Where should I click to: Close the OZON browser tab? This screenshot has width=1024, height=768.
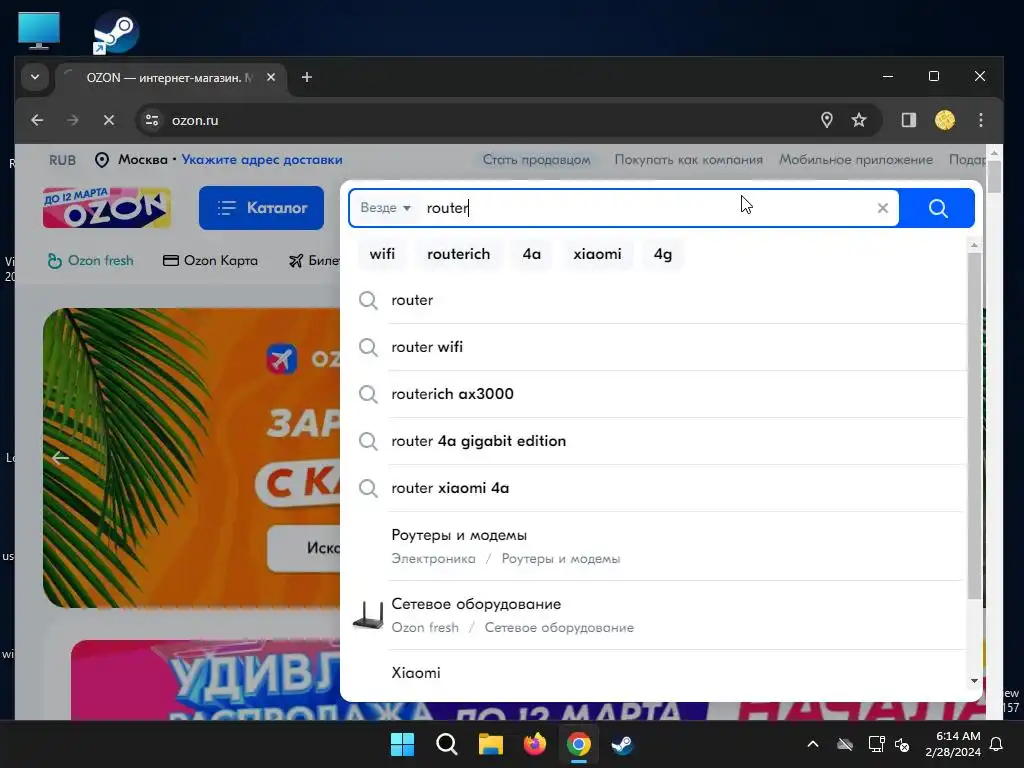tap(271, 78)
